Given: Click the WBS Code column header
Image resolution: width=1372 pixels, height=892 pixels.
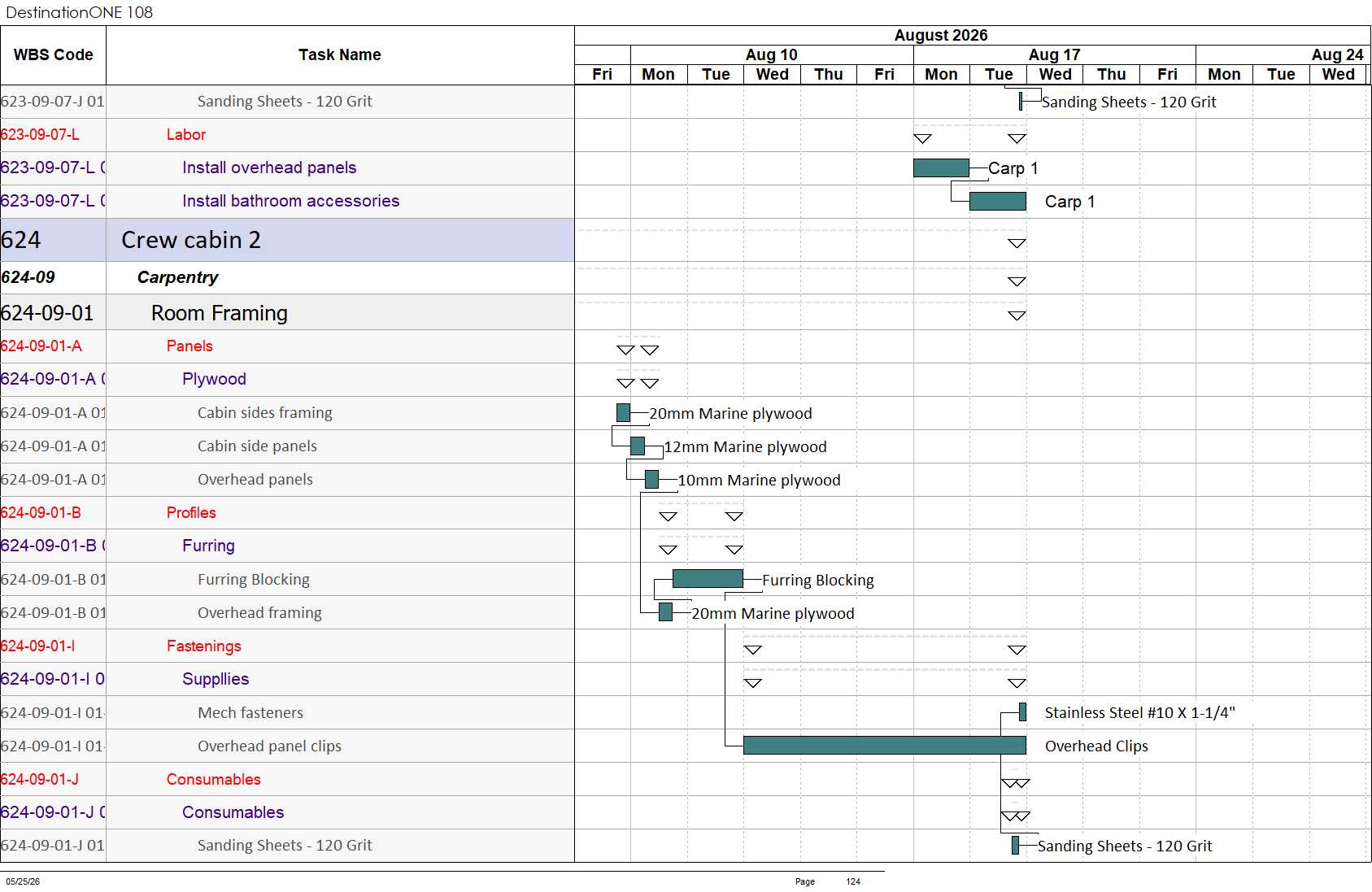Looking at the screenshot, I should pos(53,55).
